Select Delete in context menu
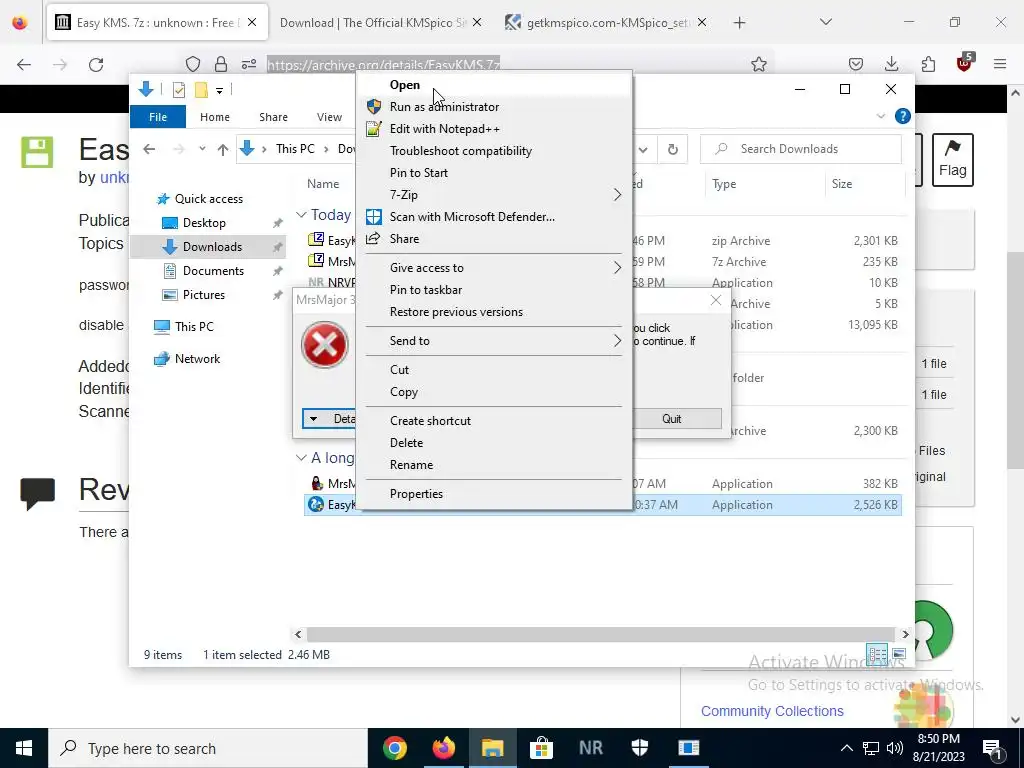This screenshot has height=768, width=1024. coord(406,443)
